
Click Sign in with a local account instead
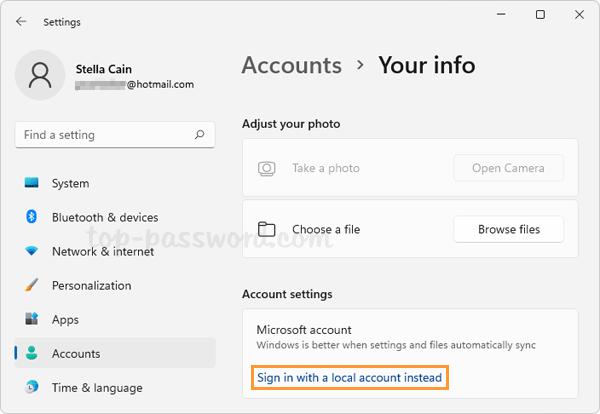pyautogui.click(x=349, y=377)
